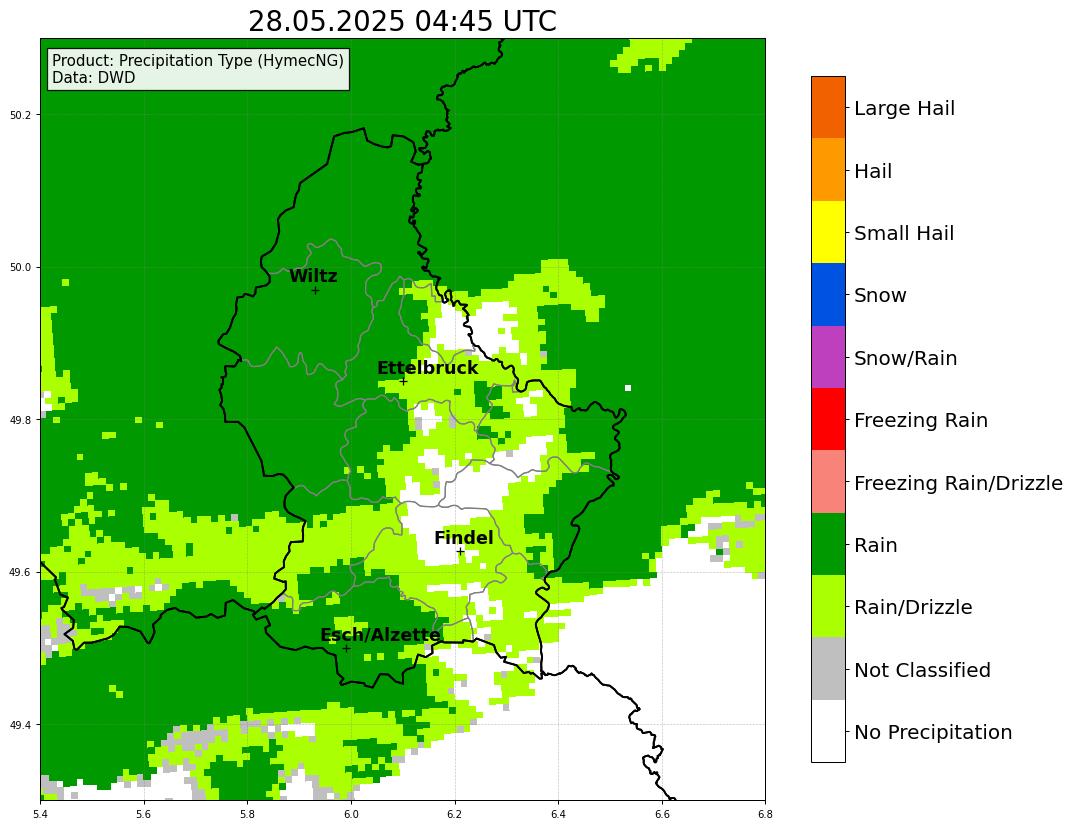Click the 6.0 longitude tick label
This screenshot has height=828, width=1072.
coord(351,814)
